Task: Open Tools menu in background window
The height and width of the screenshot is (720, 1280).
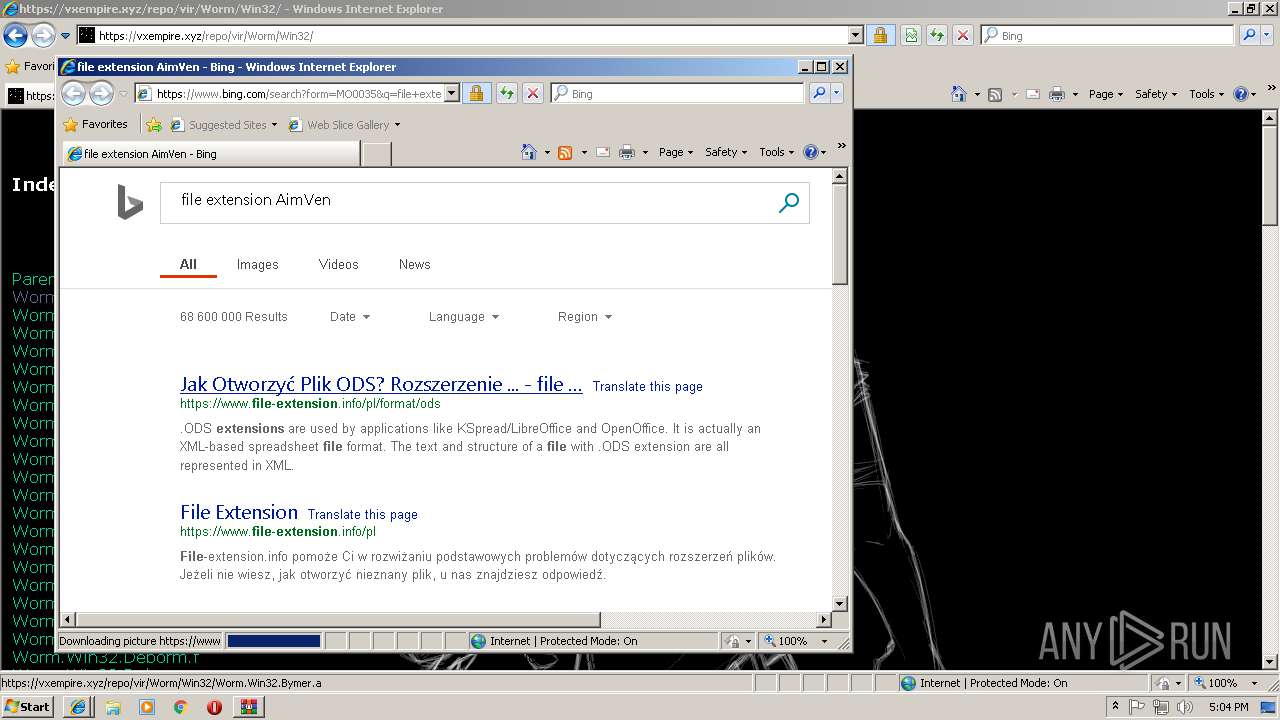Action: 1206,94
